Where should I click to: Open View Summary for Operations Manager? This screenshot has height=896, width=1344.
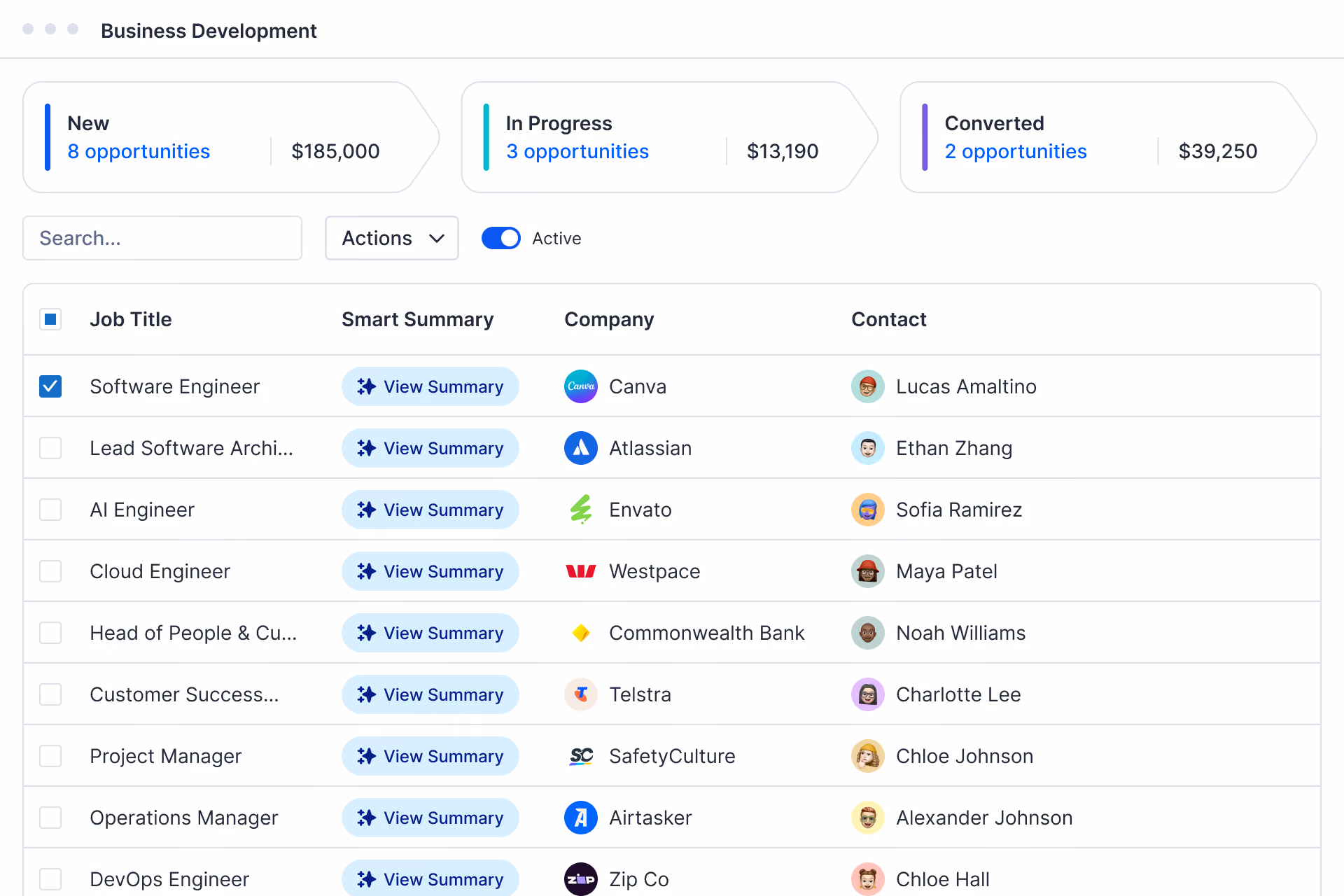430,818
